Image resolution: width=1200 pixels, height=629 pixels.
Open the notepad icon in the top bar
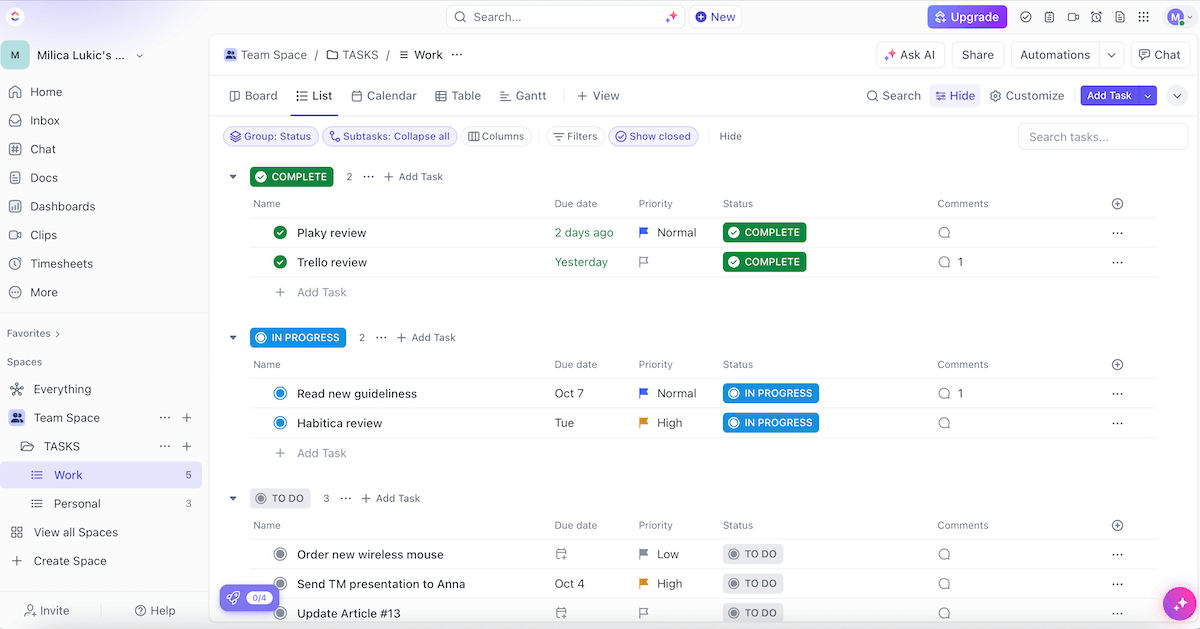coord(1049,17)
